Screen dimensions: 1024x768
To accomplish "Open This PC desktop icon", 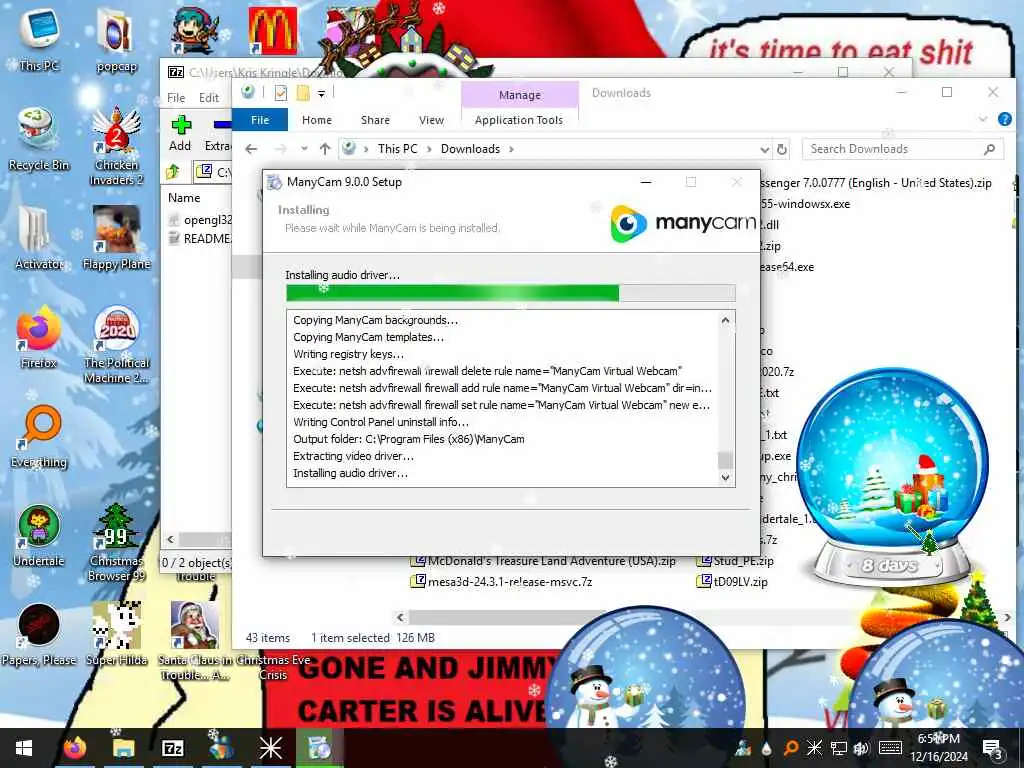I will [39, 38].
